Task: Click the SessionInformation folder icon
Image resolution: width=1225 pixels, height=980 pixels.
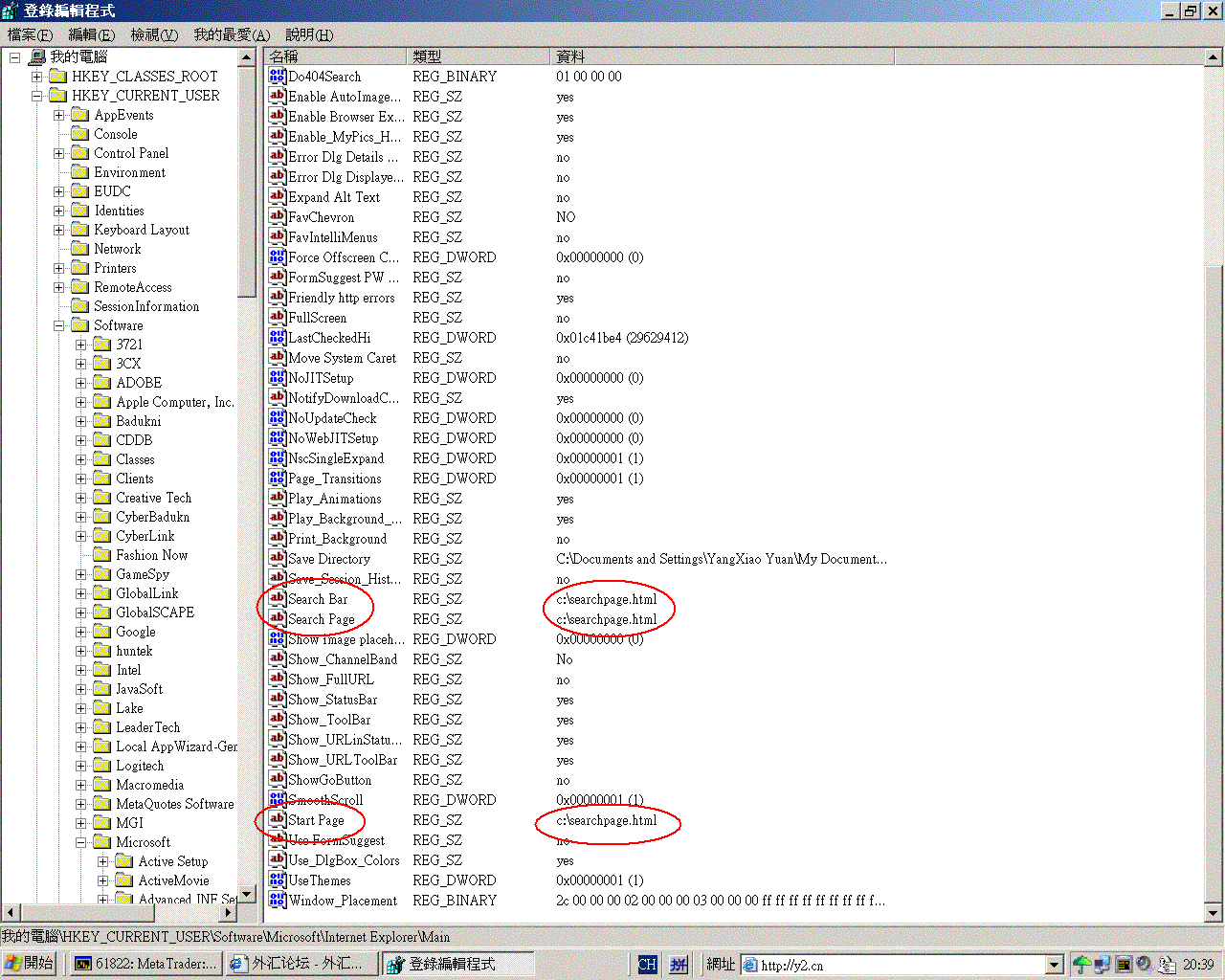Action: click(x=80, y=306)
